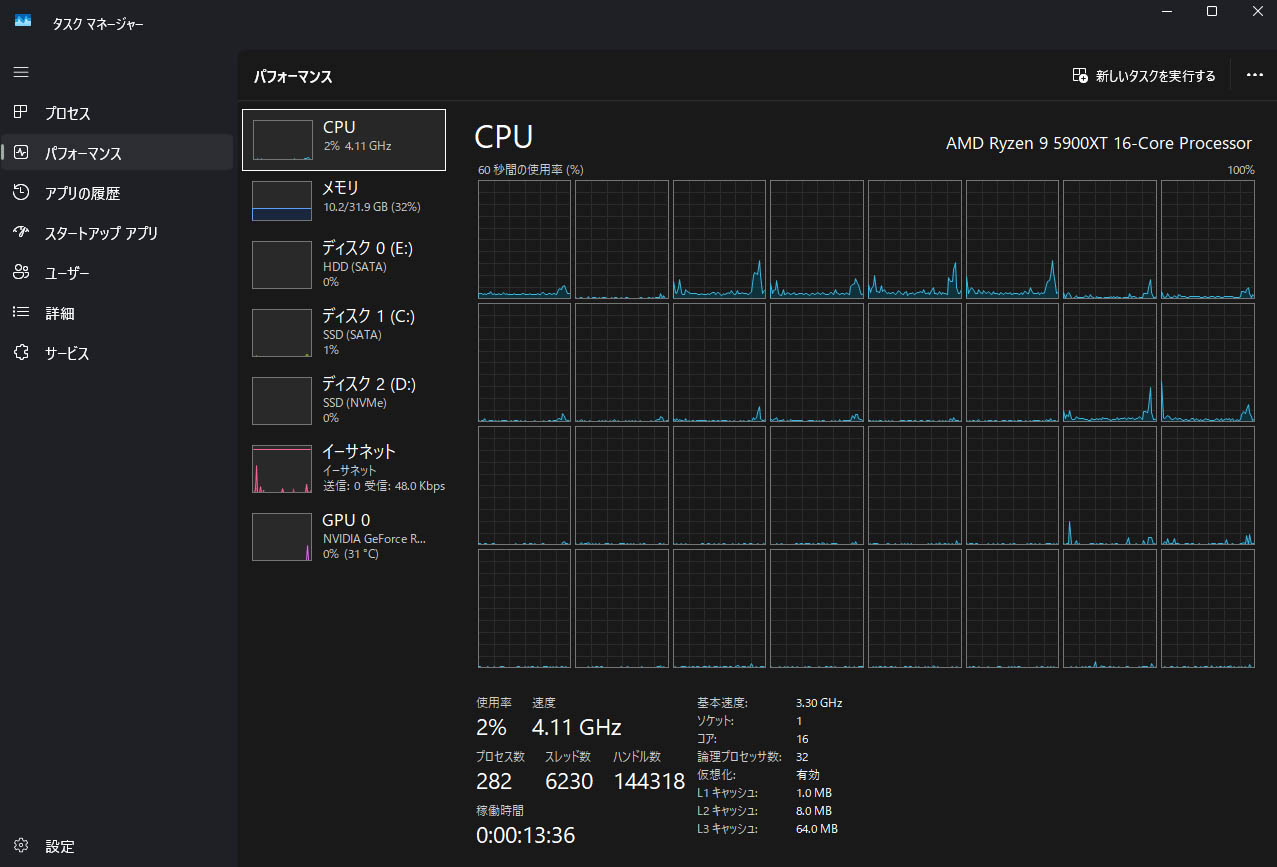
Task: Click the Processes (プロセス) sidebar icon
Action: click(21, 113)
